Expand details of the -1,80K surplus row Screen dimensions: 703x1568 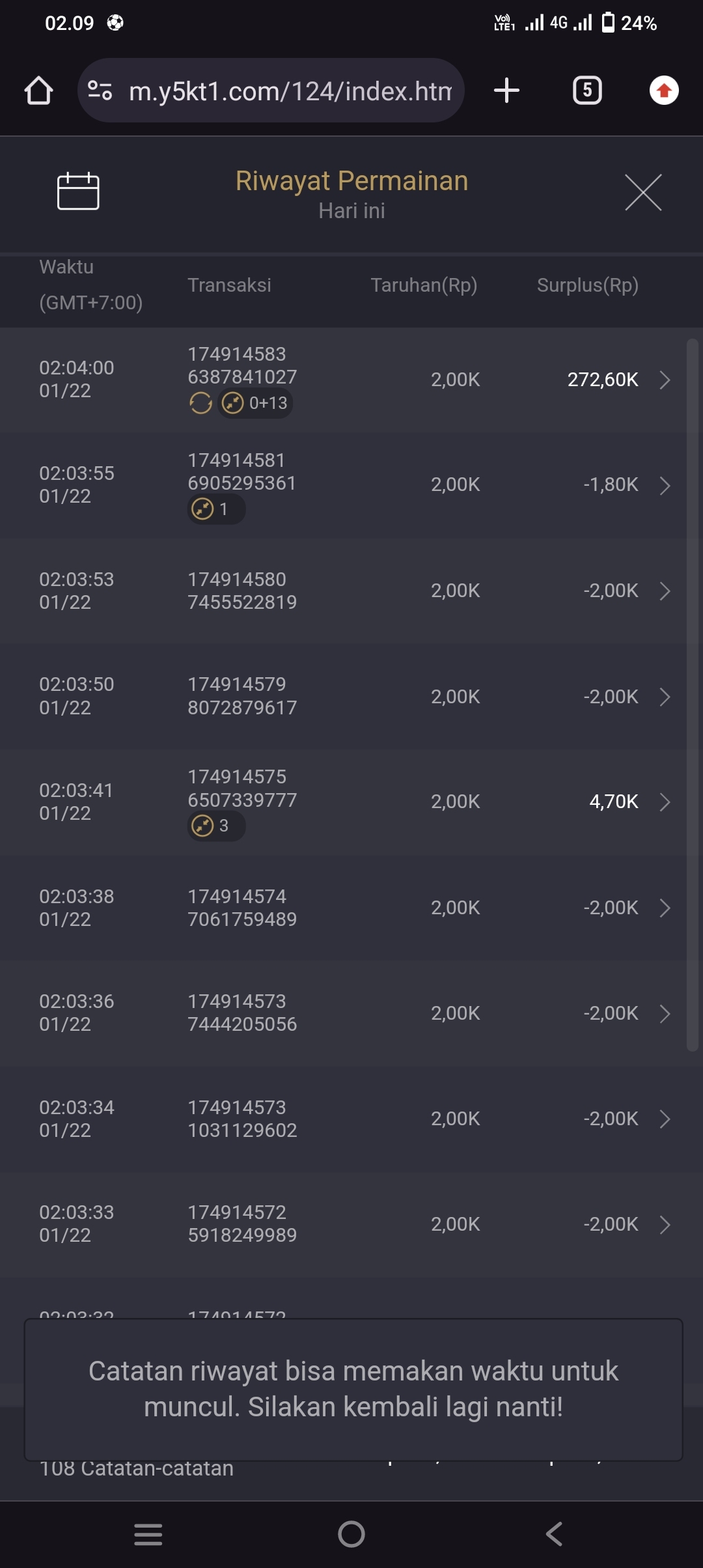tap(665, 485)
